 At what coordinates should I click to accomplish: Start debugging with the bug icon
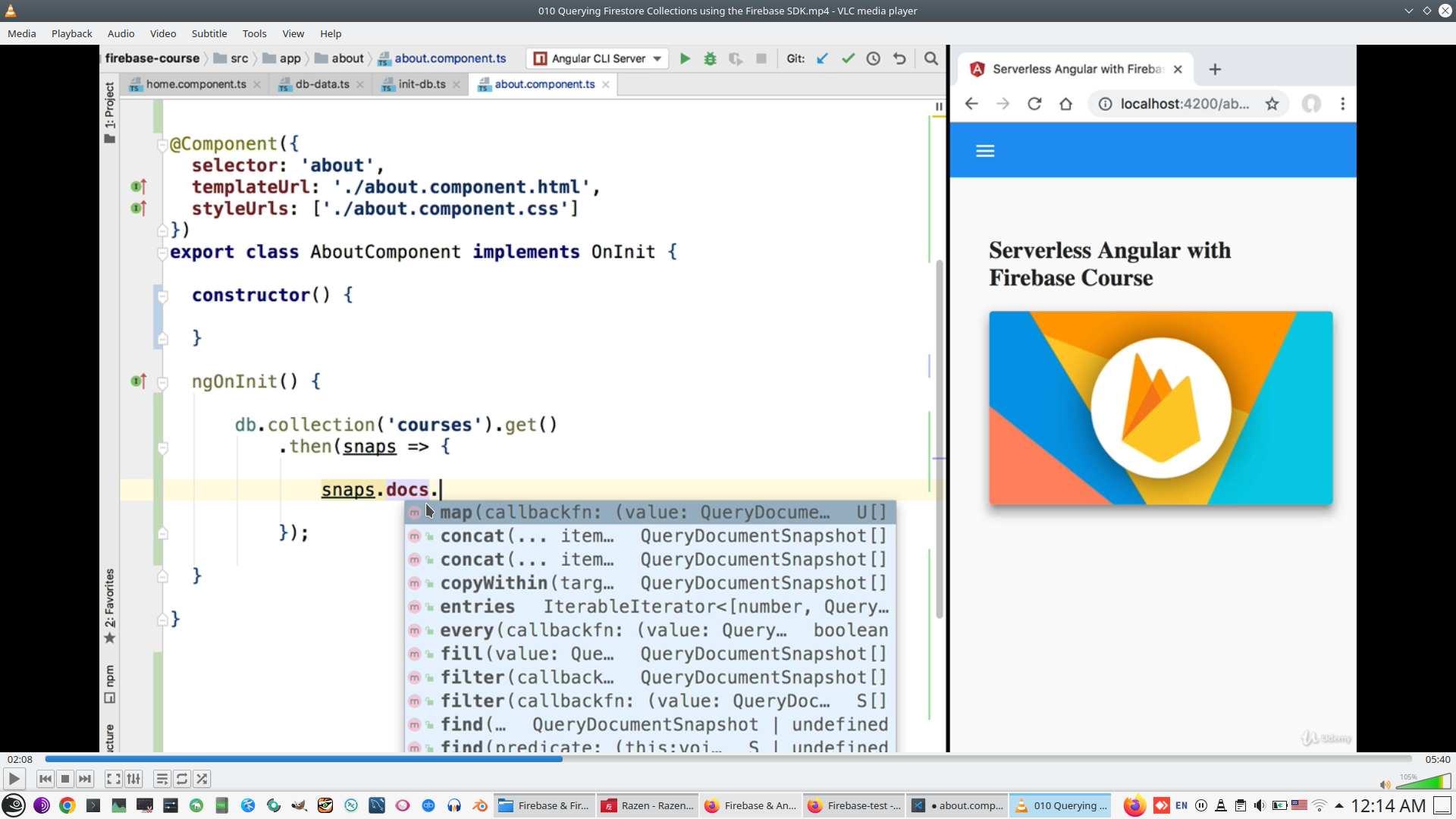(711, 58)
